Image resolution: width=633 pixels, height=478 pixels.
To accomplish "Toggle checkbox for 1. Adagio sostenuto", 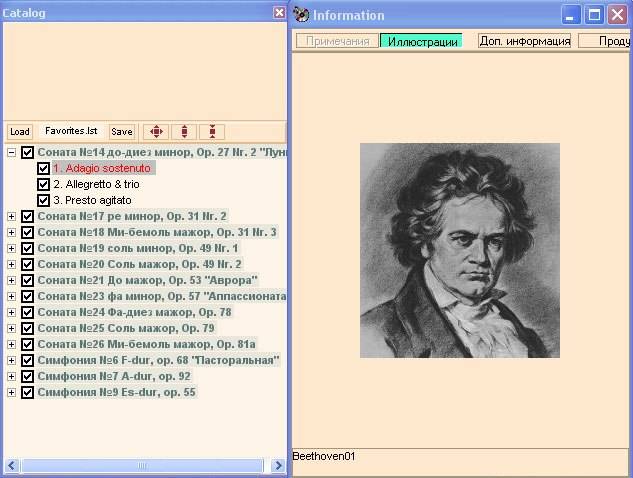I will (43, 168).
